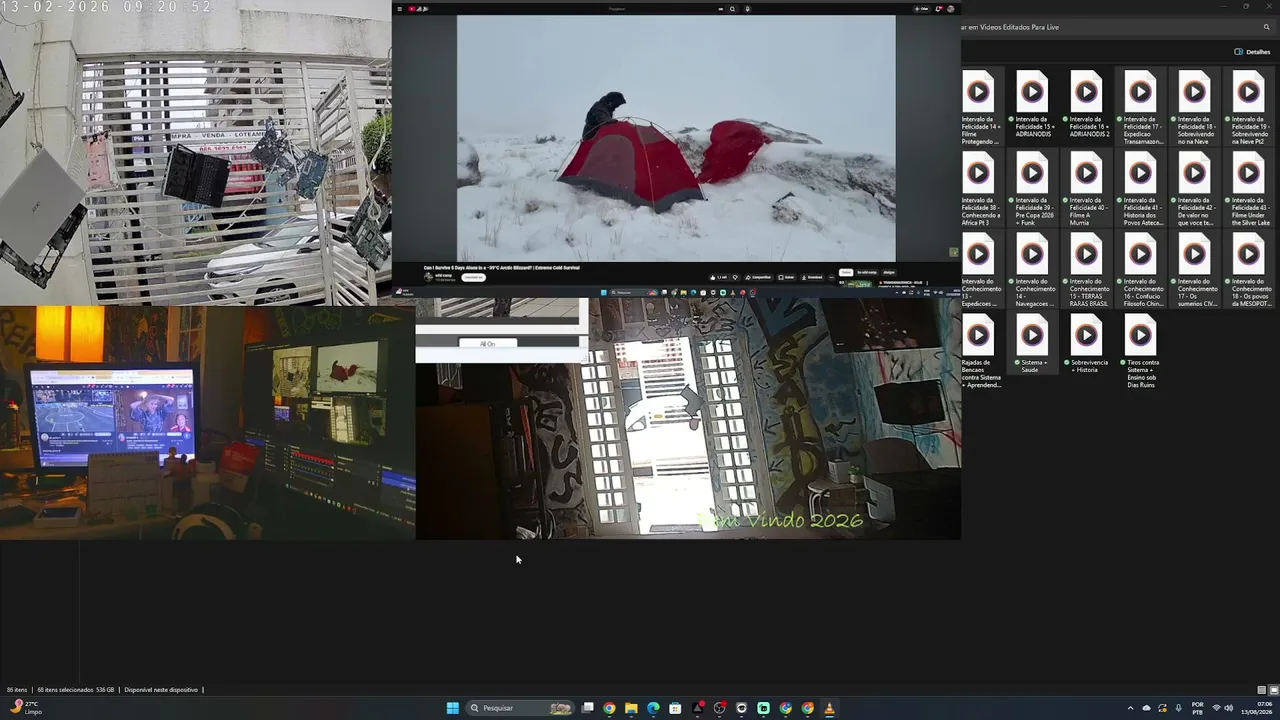
Task: Select file Intervalo da Felicidade 17 - Expedicao Transamazon
Action: [1141, 107]
